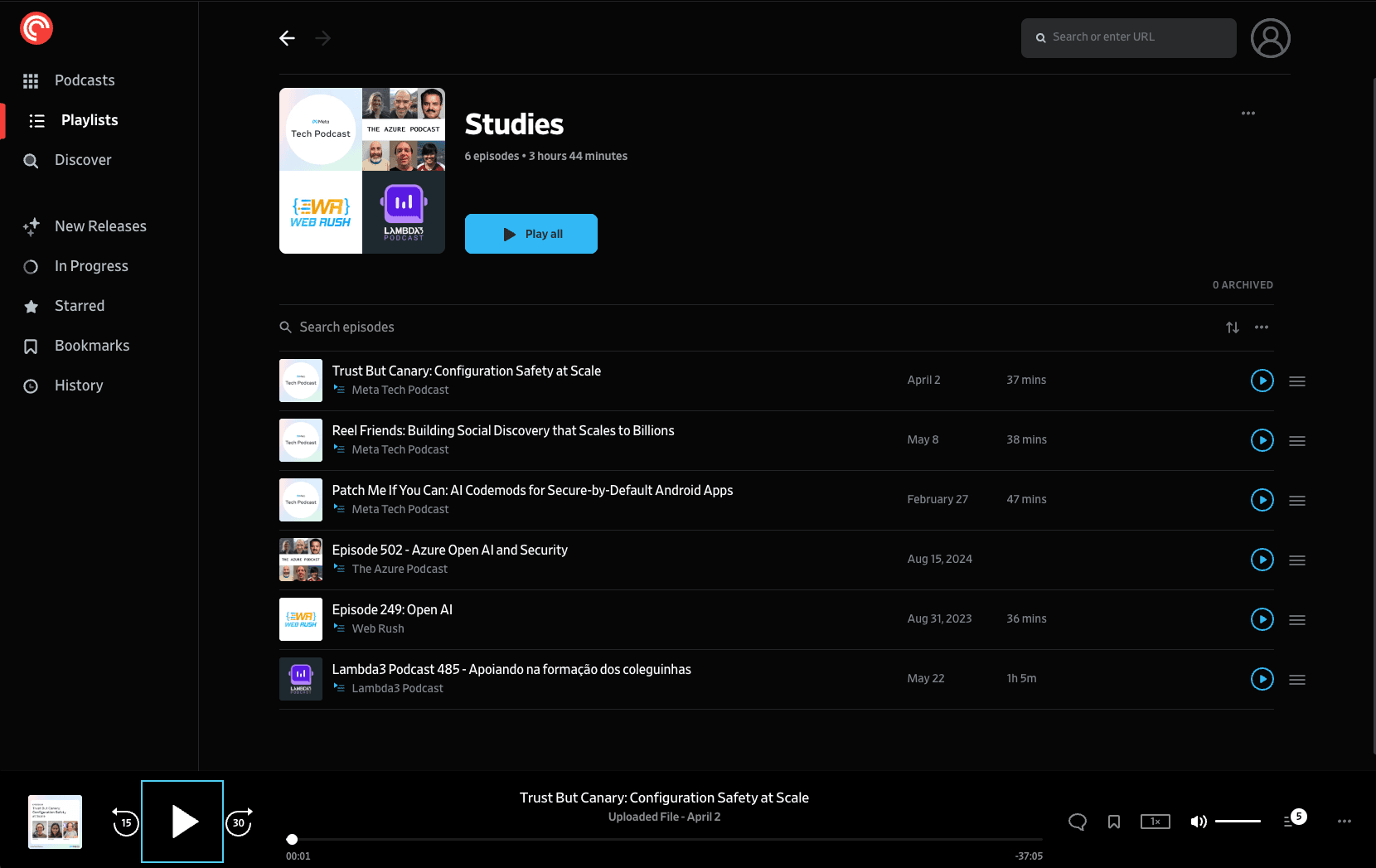The width and height of the screenshot is (1376, 868).
Task: Click the 1h 5m duration text
Action: point(1021,678)
